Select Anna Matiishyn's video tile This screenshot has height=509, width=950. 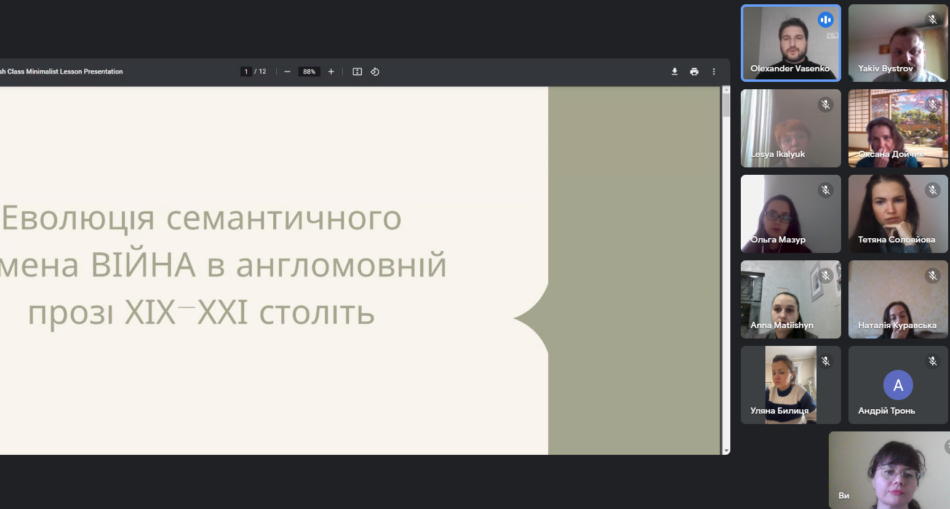click(790, 299)
